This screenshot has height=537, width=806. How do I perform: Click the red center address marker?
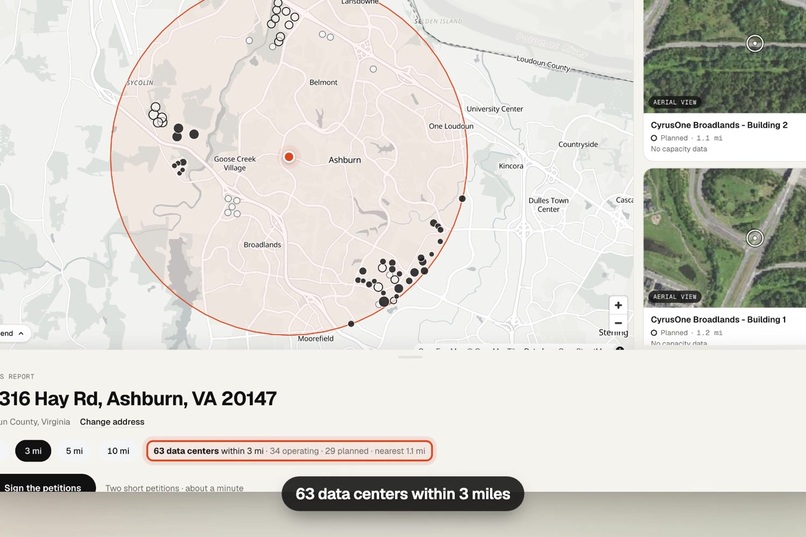coord(289,157)
